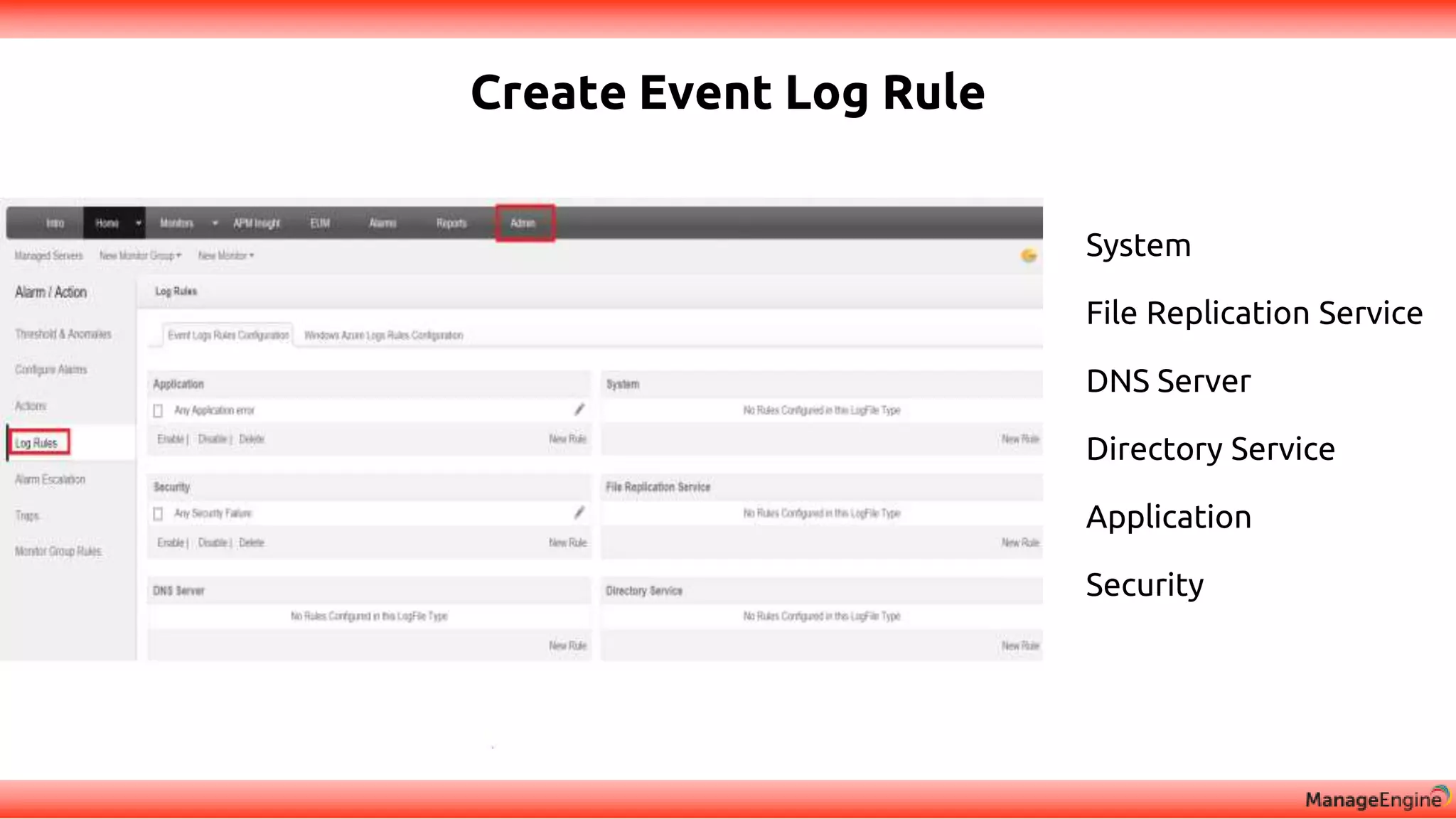Open the Home tab dropdown arrow
This screenshot has height=819, width=1456.
point(138,223)
